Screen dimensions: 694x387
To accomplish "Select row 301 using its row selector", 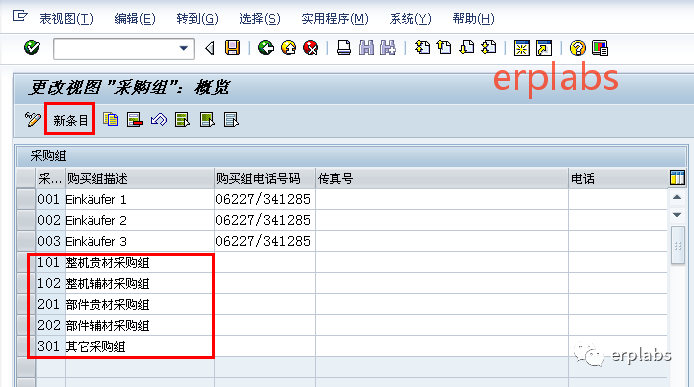I will (x=26, y=346).
